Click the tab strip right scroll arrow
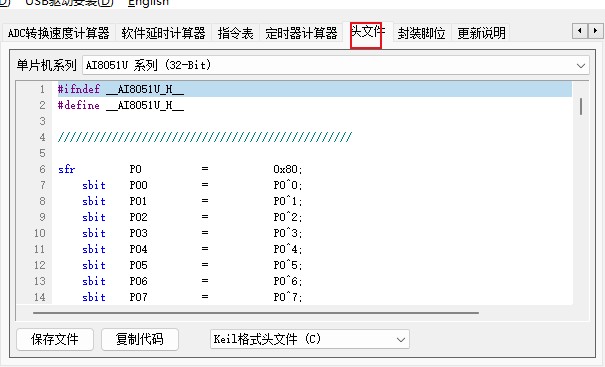Image resolution: width=605 pixels, height=367 pixels. click(595, 31)
